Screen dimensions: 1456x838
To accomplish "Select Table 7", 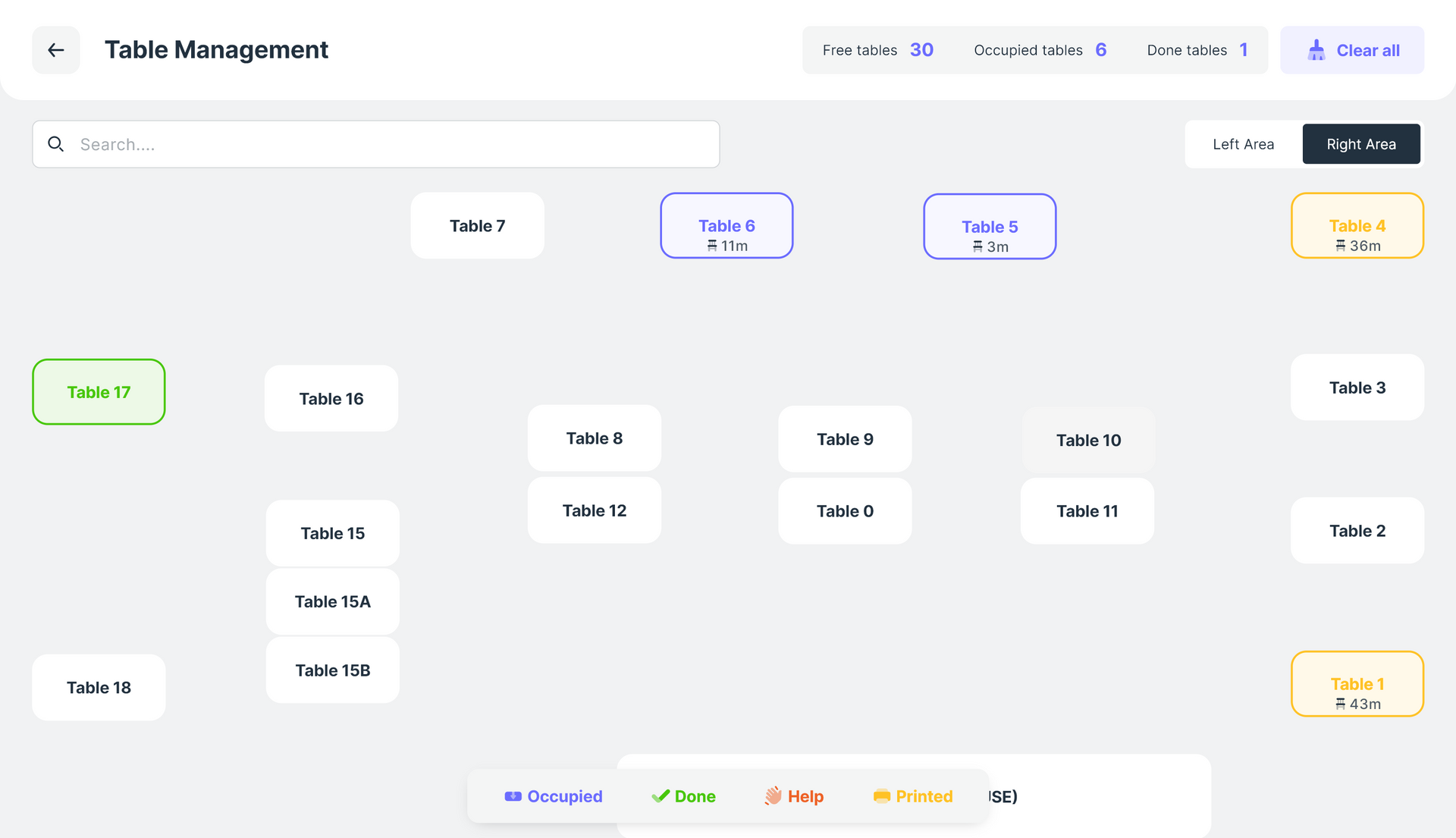I will pos(477,225).
